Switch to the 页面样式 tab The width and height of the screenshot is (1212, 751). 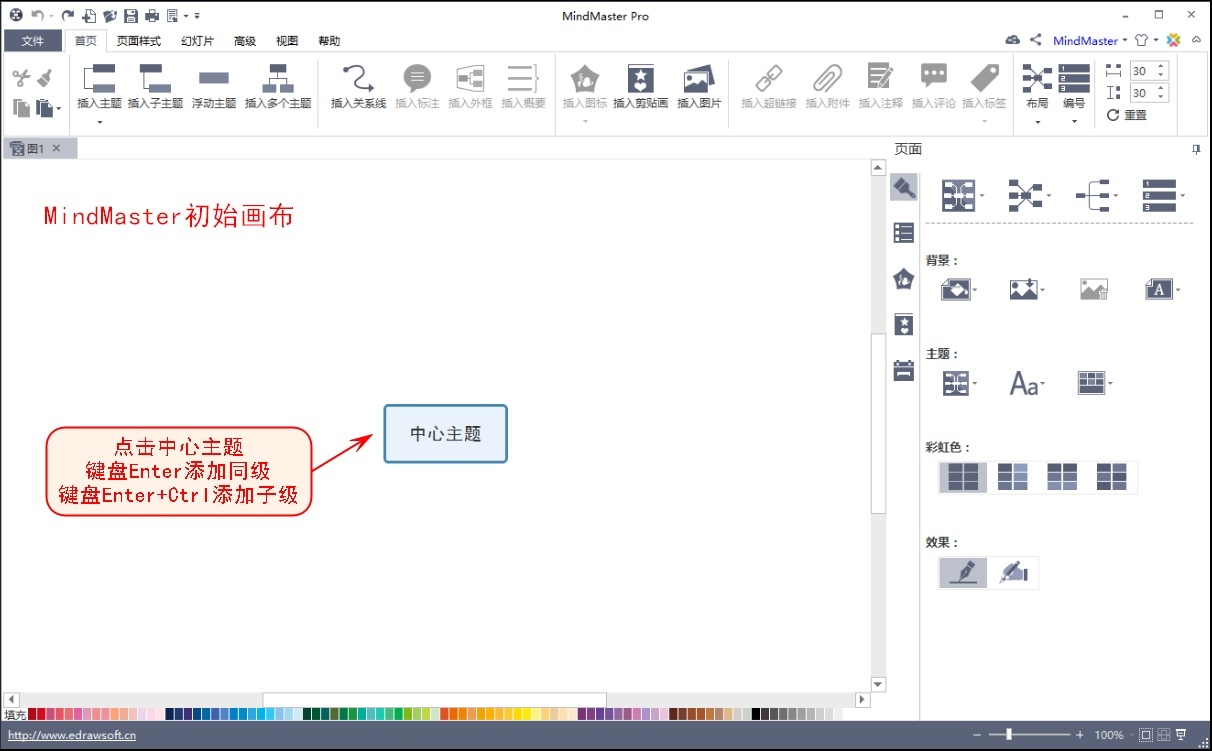click(x=138, y=41)
